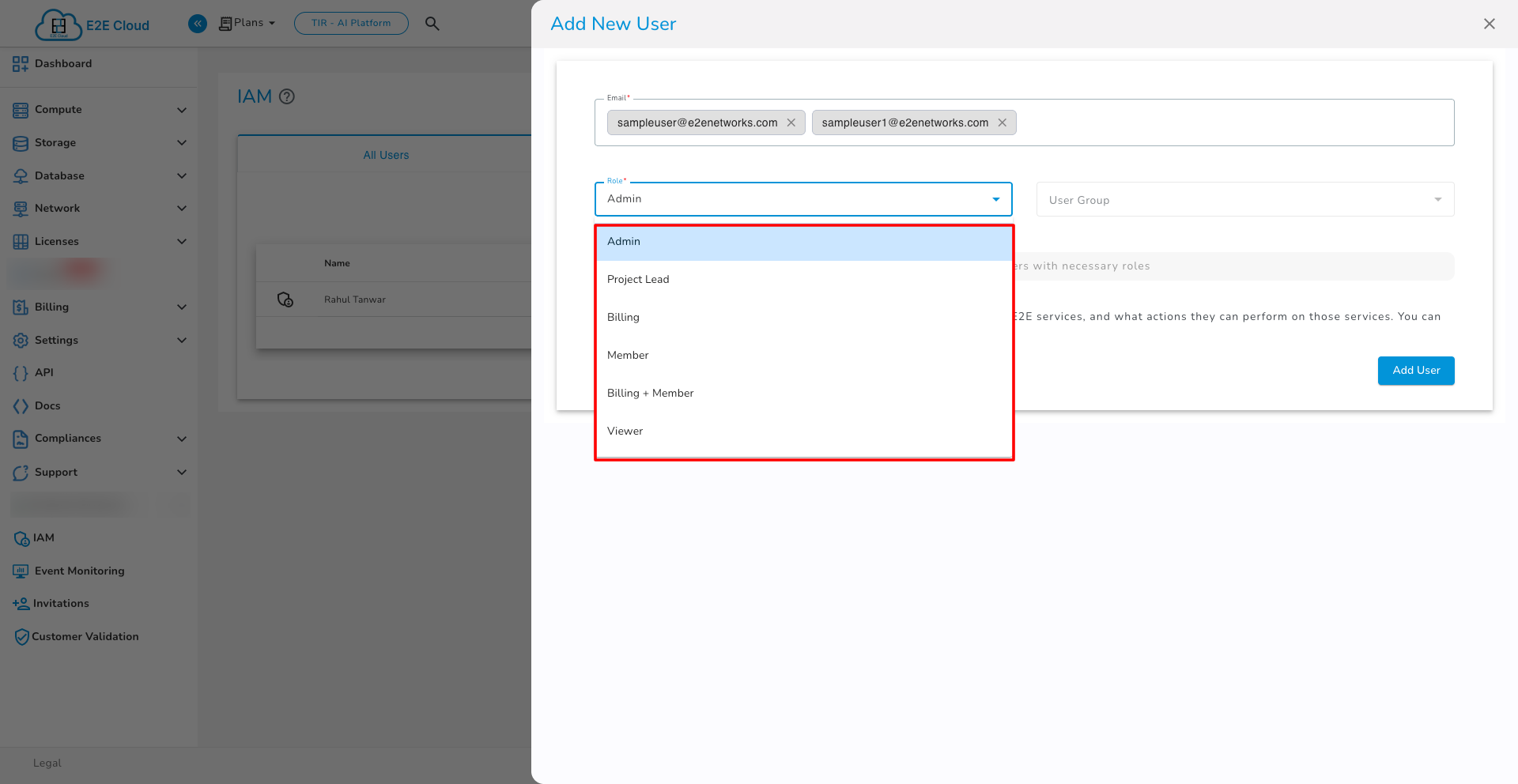Click the Add User button

click(x=1415, y=371)
